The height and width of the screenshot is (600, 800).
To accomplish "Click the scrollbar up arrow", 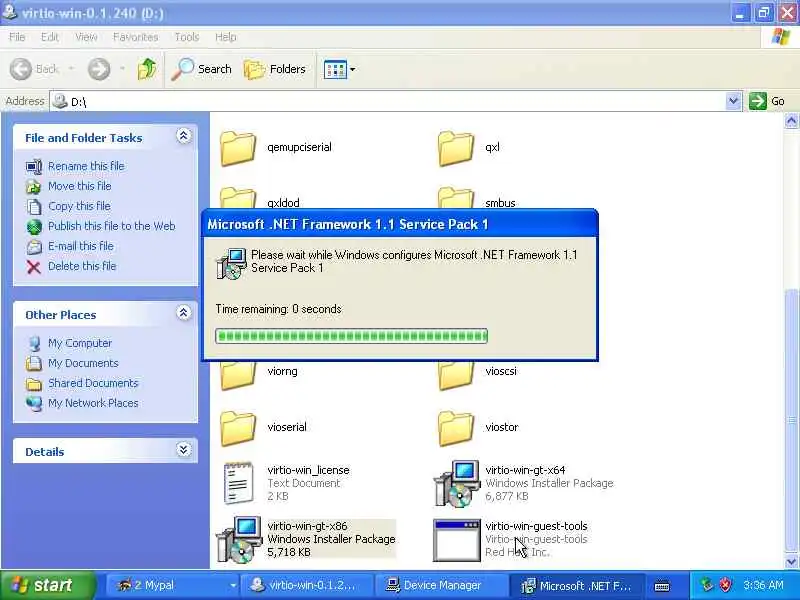I will point(791,121).
